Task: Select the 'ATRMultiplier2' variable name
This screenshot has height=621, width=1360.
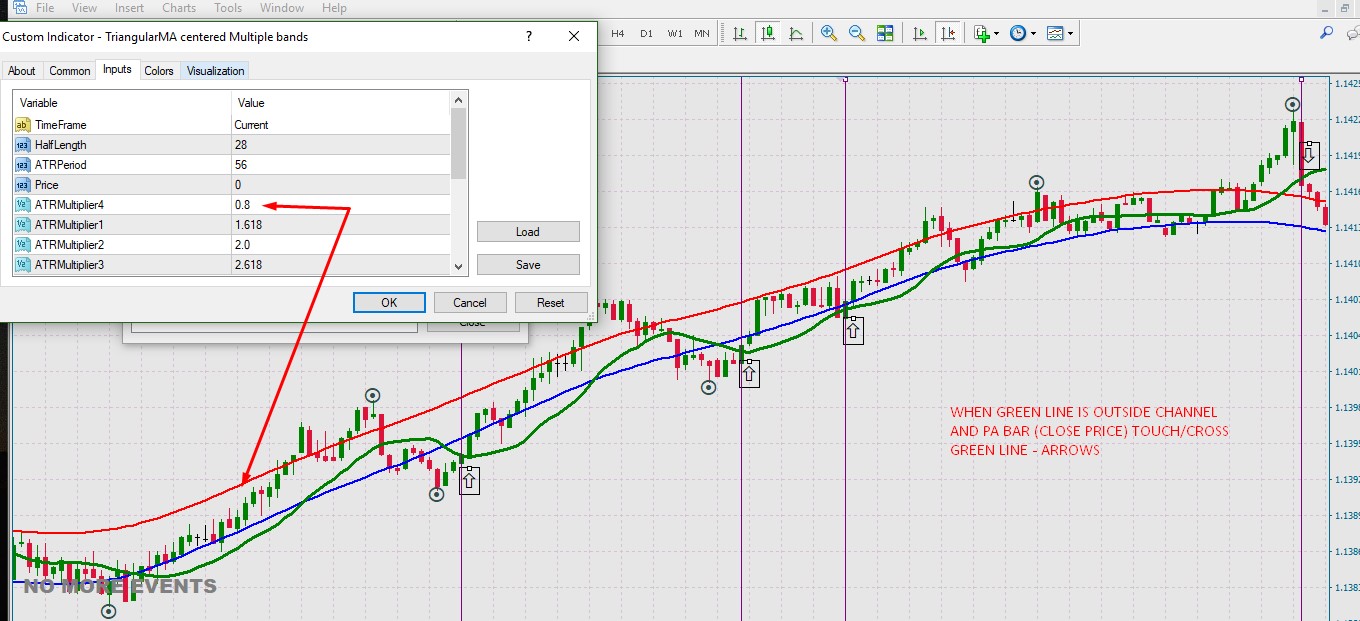Action: (x=69, y=245)
